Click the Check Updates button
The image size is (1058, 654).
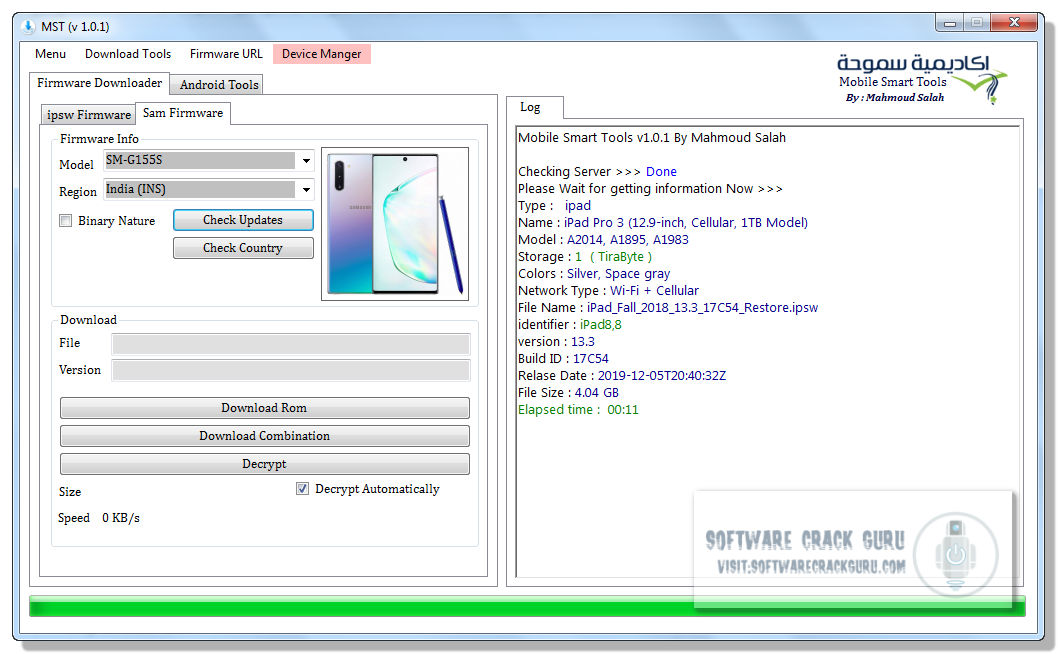tap(243, 220)
